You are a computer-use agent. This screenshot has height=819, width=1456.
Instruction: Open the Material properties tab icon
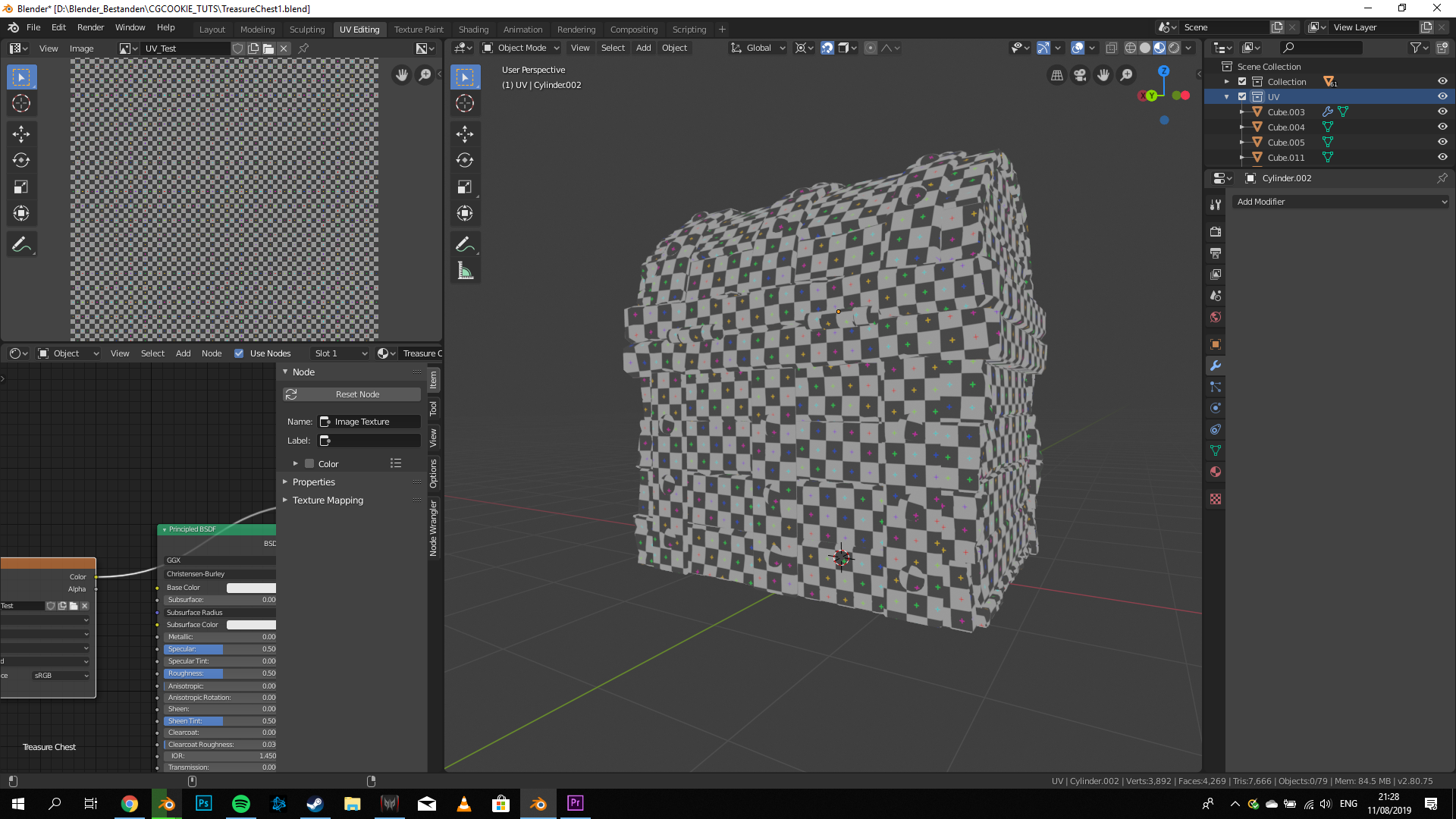pyautogui.click(x=1216, y=472)
